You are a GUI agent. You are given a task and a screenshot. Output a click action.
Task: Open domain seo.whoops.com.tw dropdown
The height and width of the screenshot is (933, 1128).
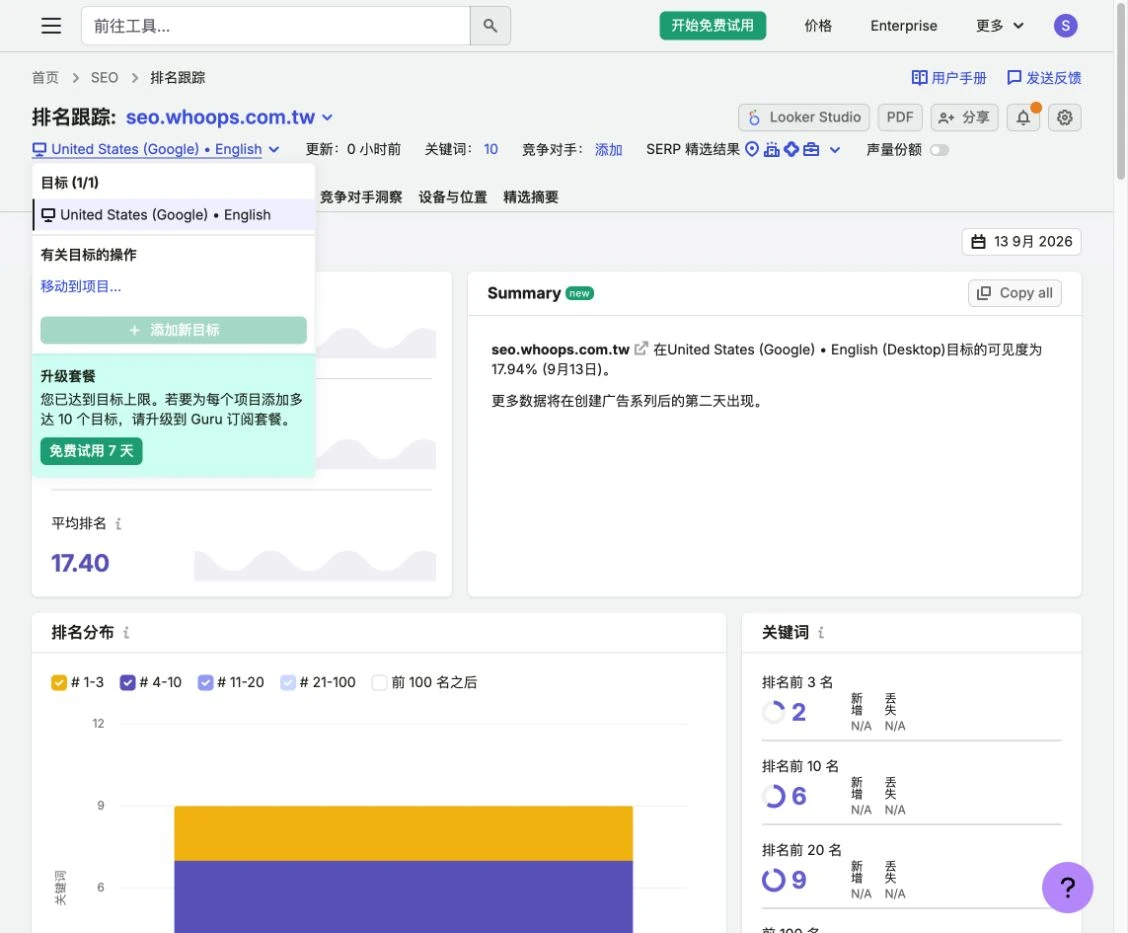point(229,117)
